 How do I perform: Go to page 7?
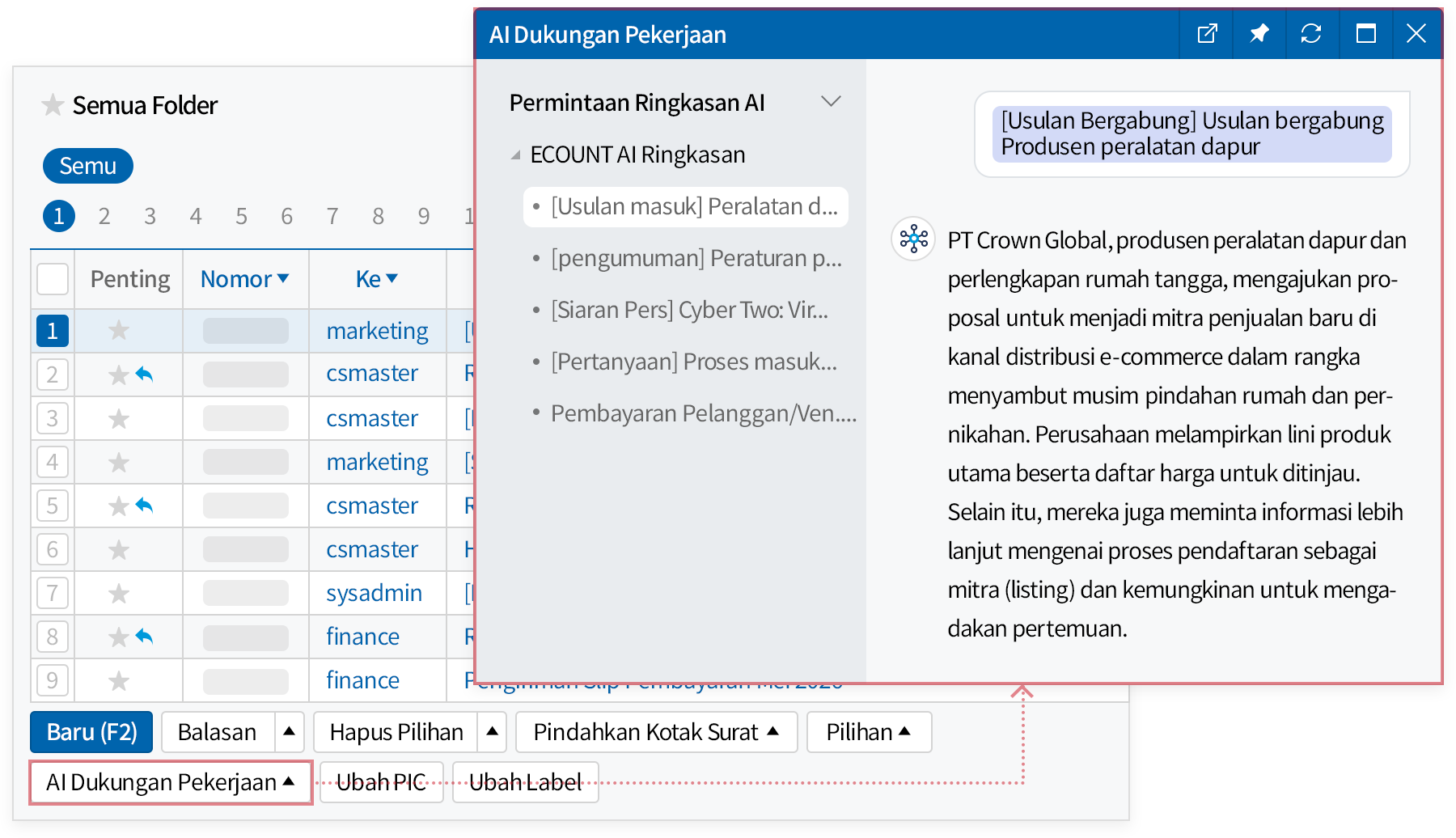[332, 216]
